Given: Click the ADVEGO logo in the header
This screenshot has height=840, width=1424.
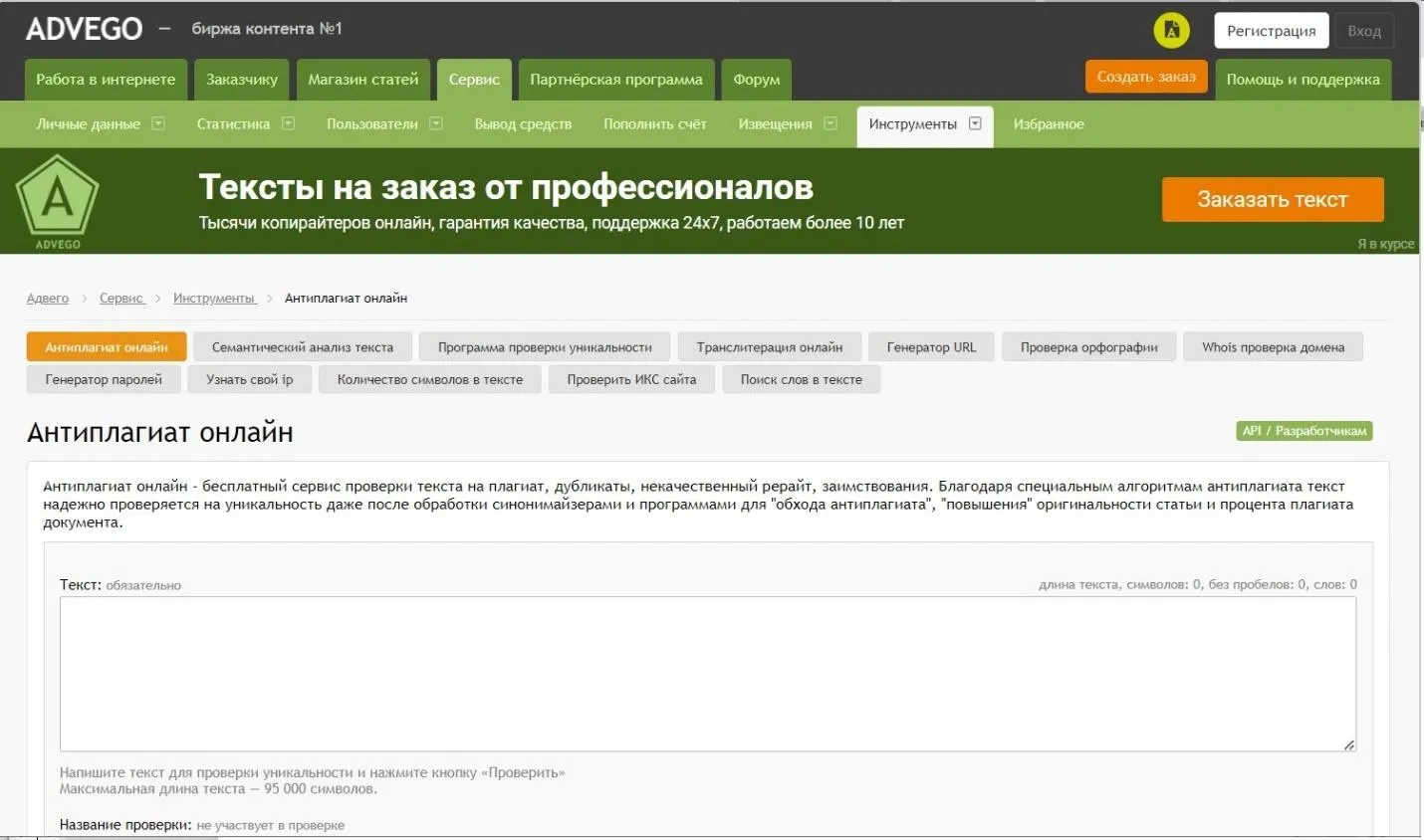Looking at the screenshot, I should [x=85, y=29].
